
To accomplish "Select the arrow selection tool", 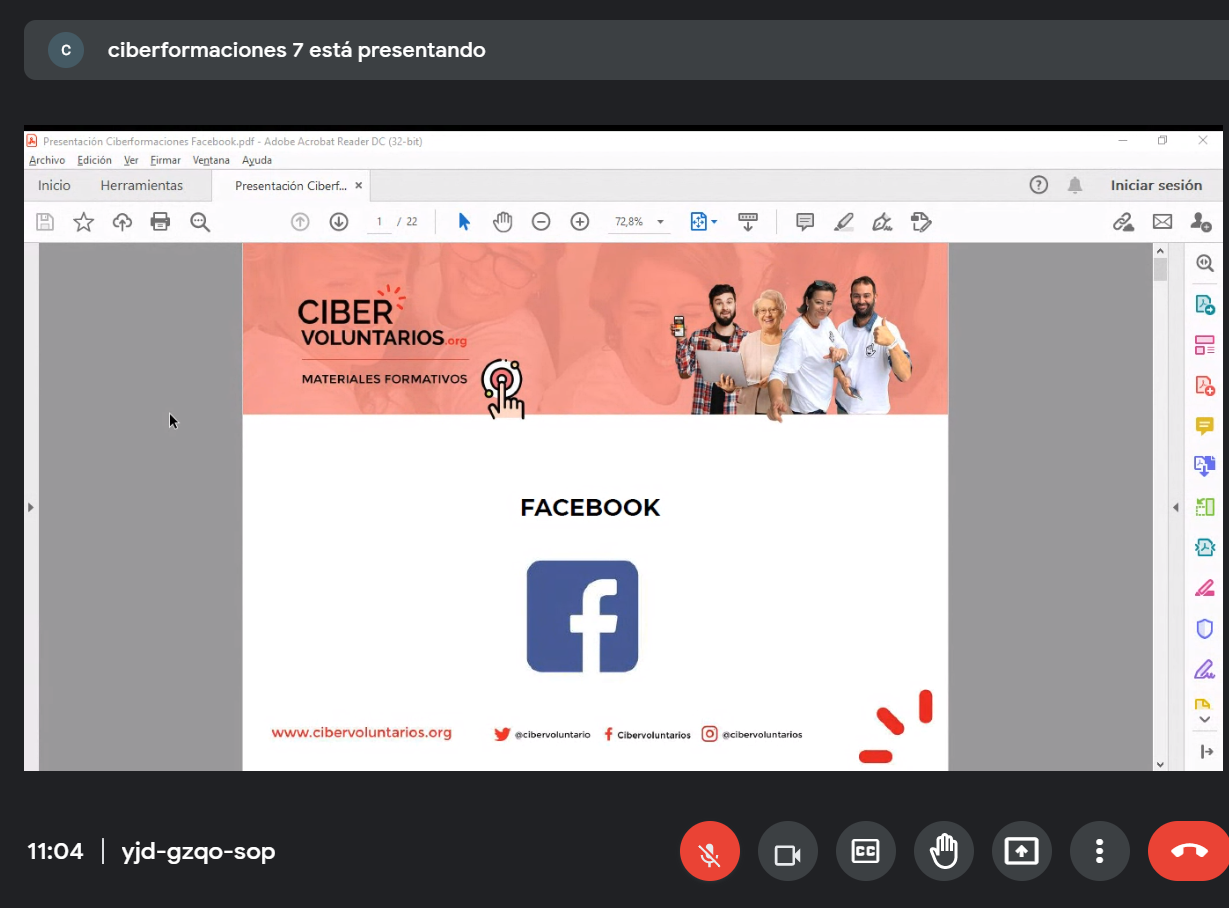I will tap(464, 222).
